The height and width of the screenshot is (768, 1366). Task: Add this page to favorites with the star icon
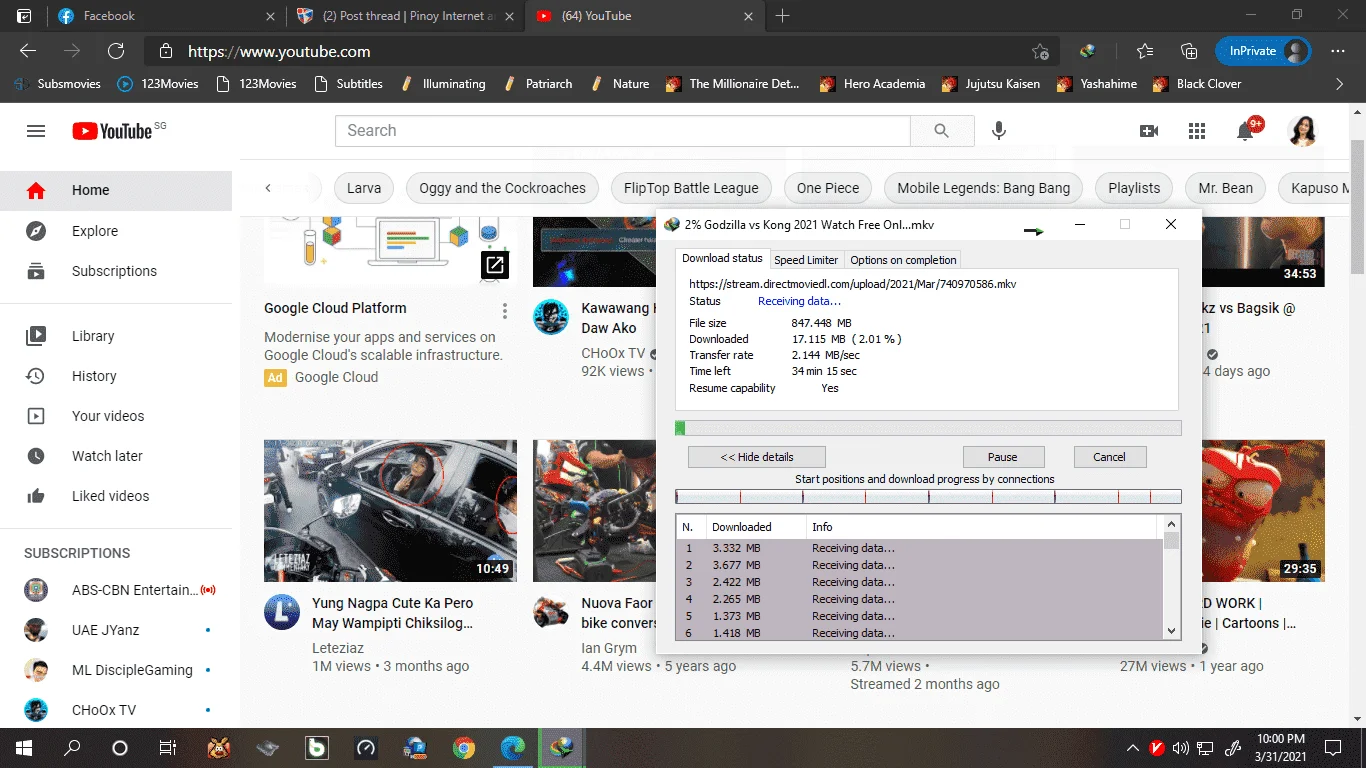1041,51
